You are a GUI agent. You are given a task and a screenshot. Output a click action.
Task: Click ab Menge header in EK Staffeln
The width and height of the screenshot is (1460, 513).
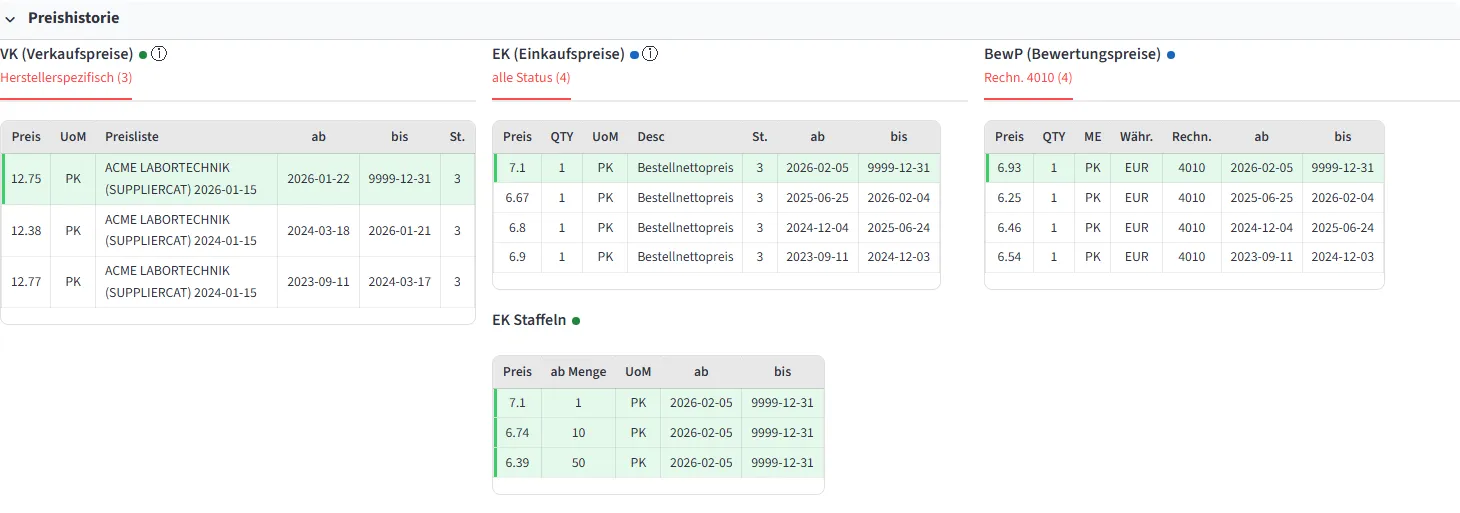click(578, 372)
